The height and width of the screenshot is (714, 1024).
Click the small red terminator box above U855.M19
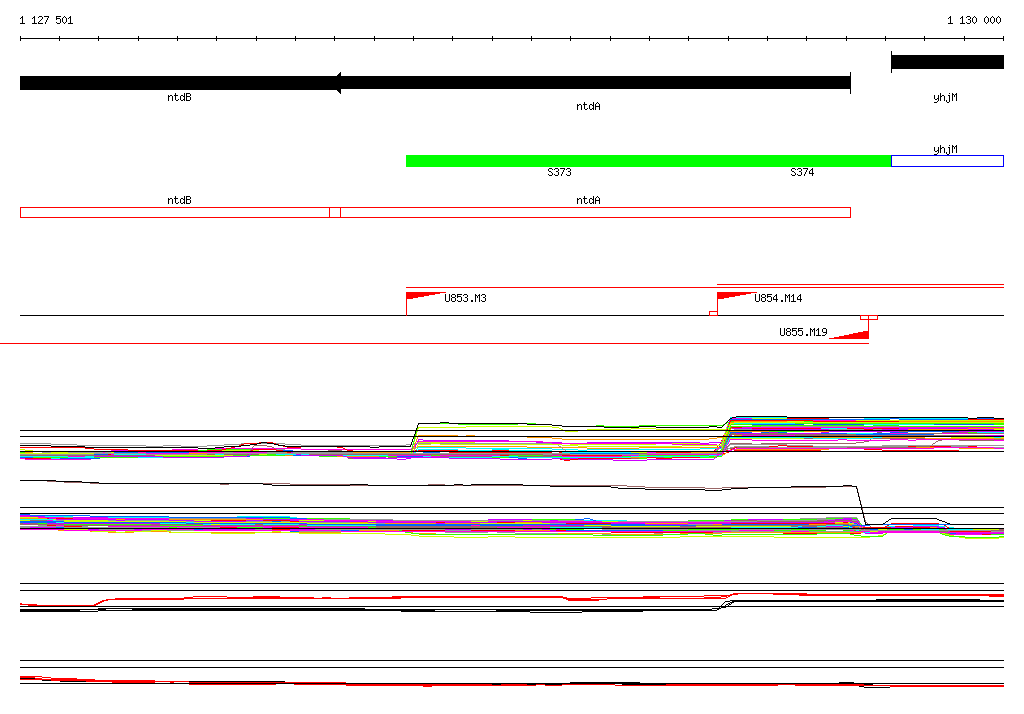click(x=869, y=317)
